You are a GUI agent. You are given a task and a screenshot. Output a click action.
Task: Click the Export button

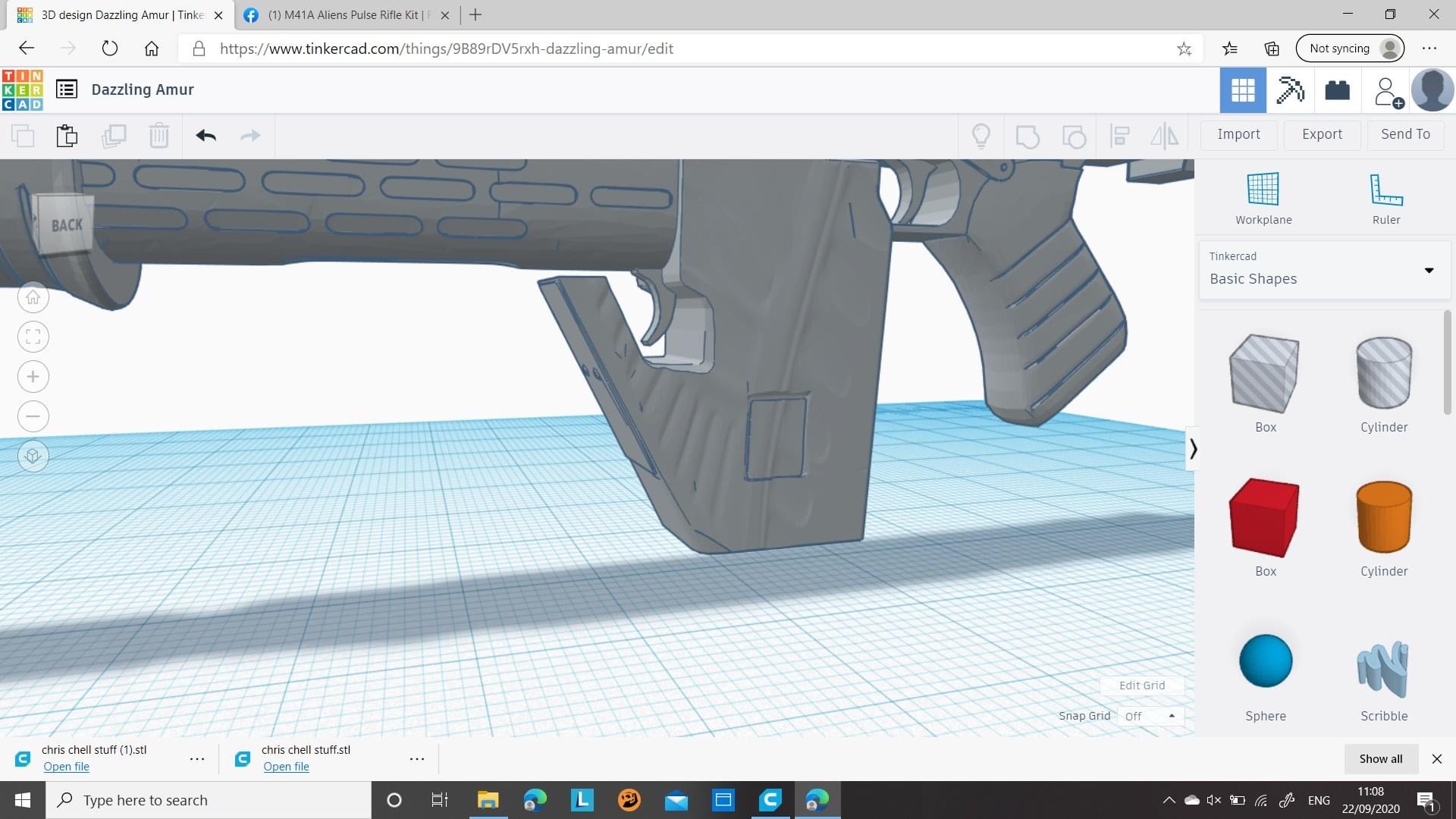[1322, 134]
